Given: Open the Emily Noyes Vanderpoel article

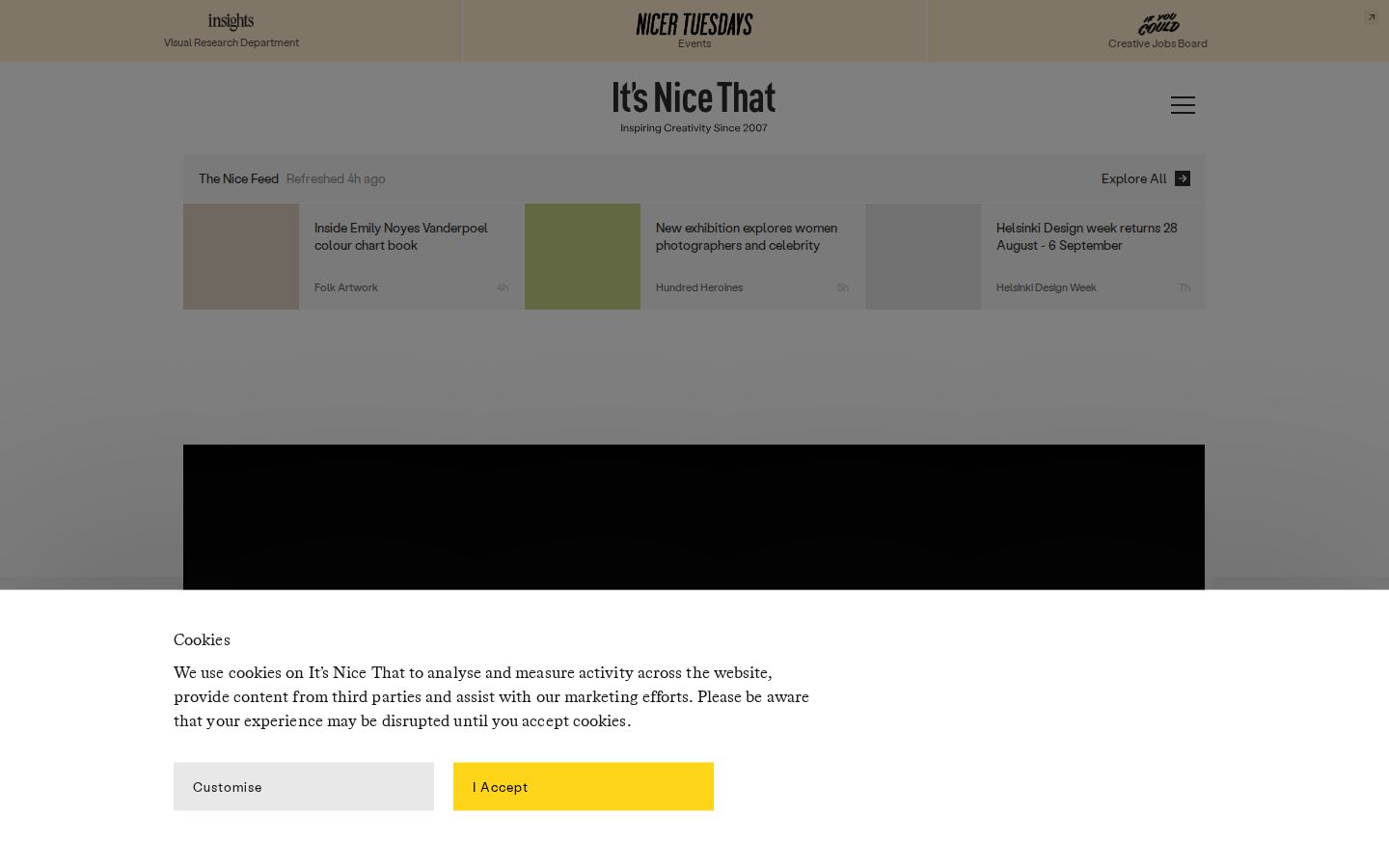Looking at the screenshot, I should [401, 236].
